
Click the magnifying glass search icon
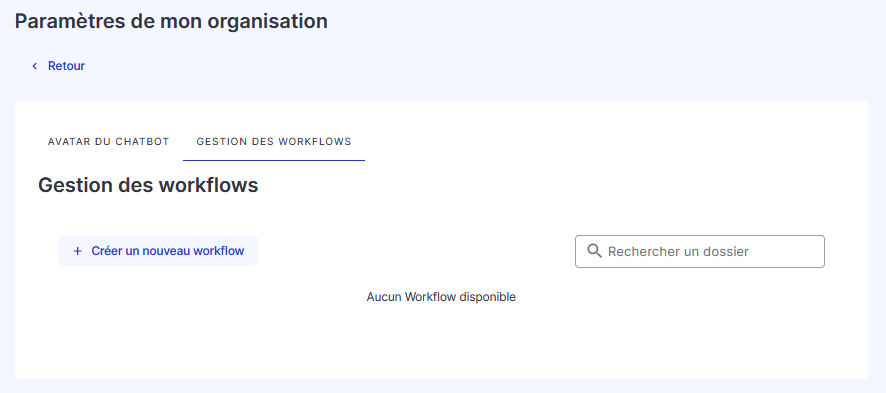594,251
